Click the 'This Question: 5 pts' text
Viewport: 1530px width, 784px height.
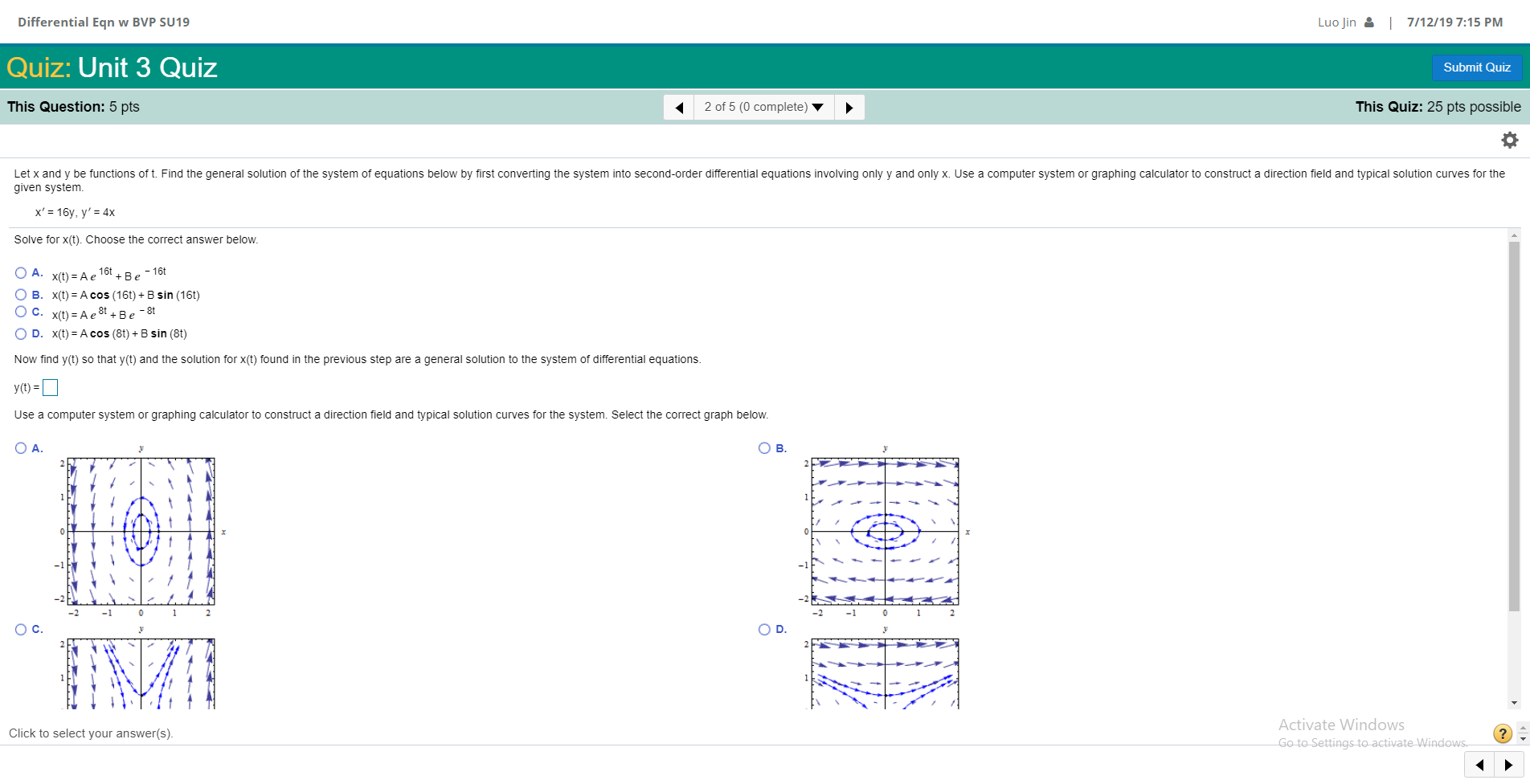coord(73,107)
